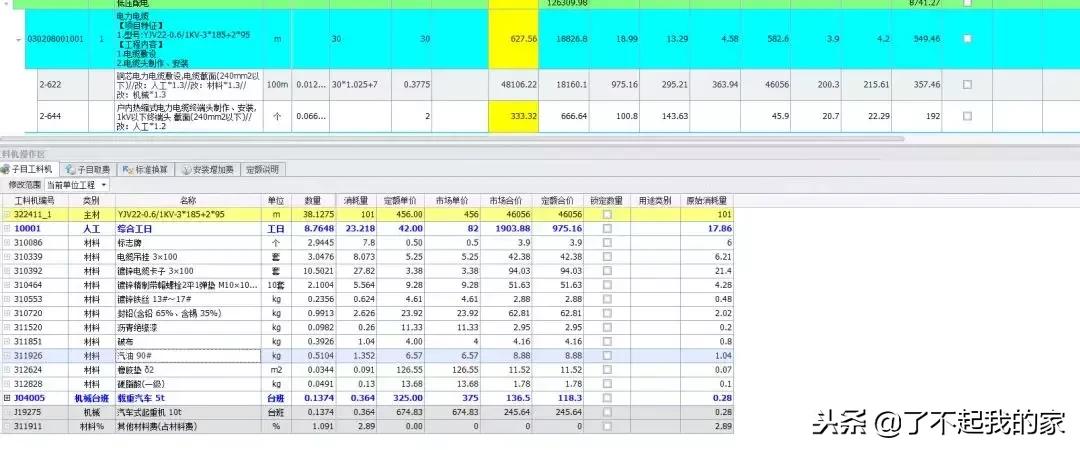Expand the 311520 沥青绝缘漆 row
The width and height of the screenshot is (1080, 450).
pos(7,327)
